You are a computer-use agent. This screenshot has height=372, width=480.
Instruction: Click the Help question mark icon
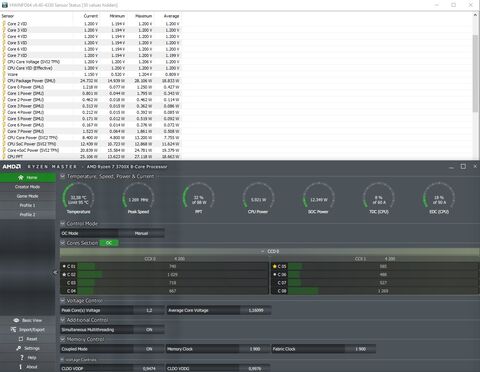click(x=22, y=358)
